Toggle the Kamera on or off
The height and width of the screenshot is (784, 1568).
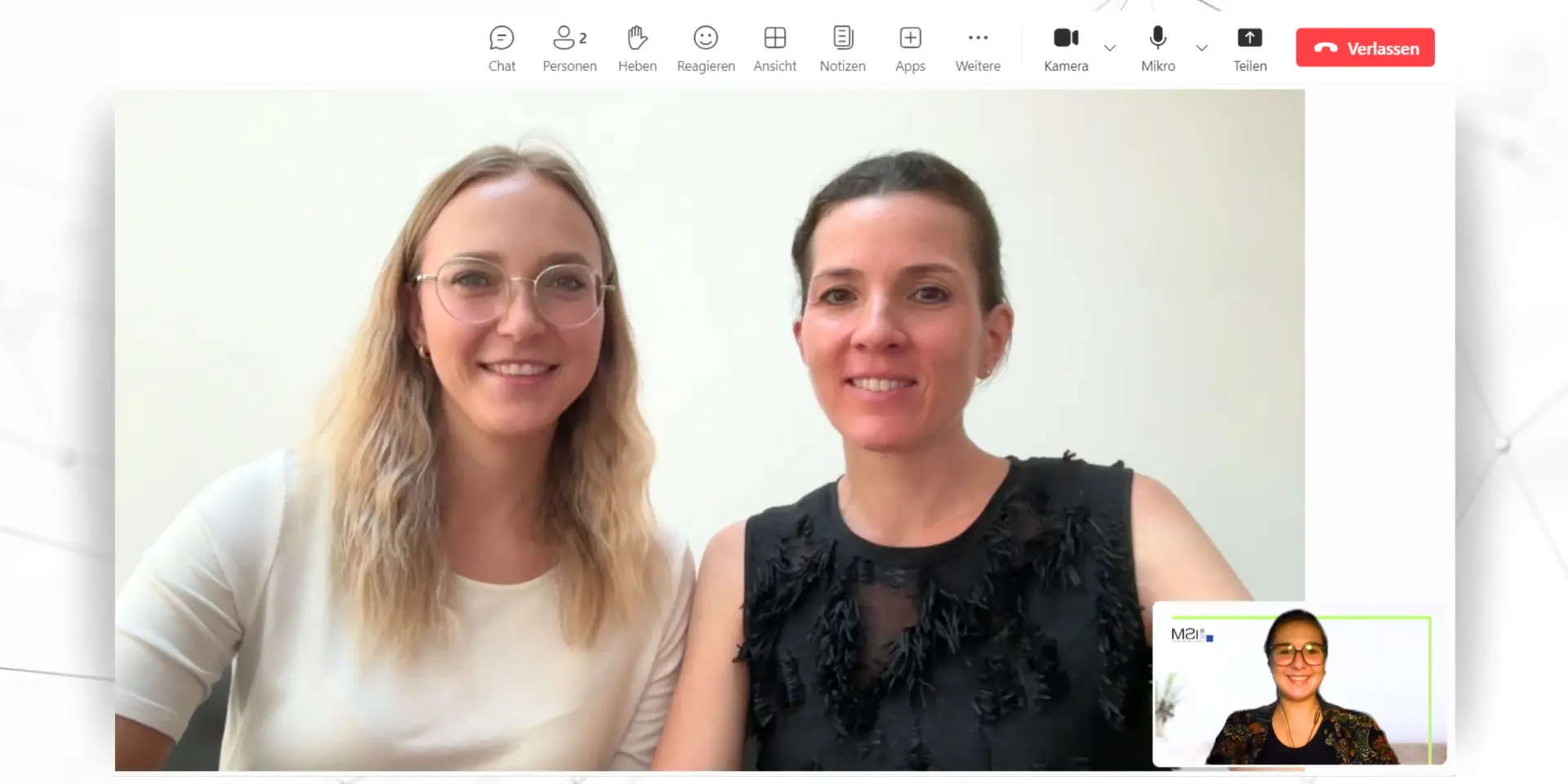click(x=1066, y=48)
